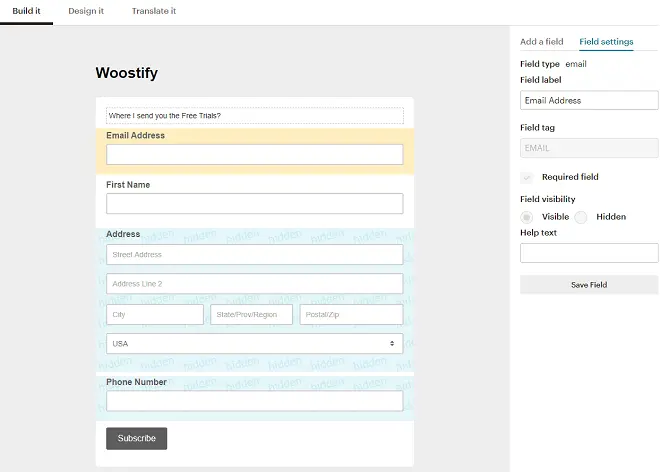
Task: Click the Street Address input
Action: [x=255, y=254]
